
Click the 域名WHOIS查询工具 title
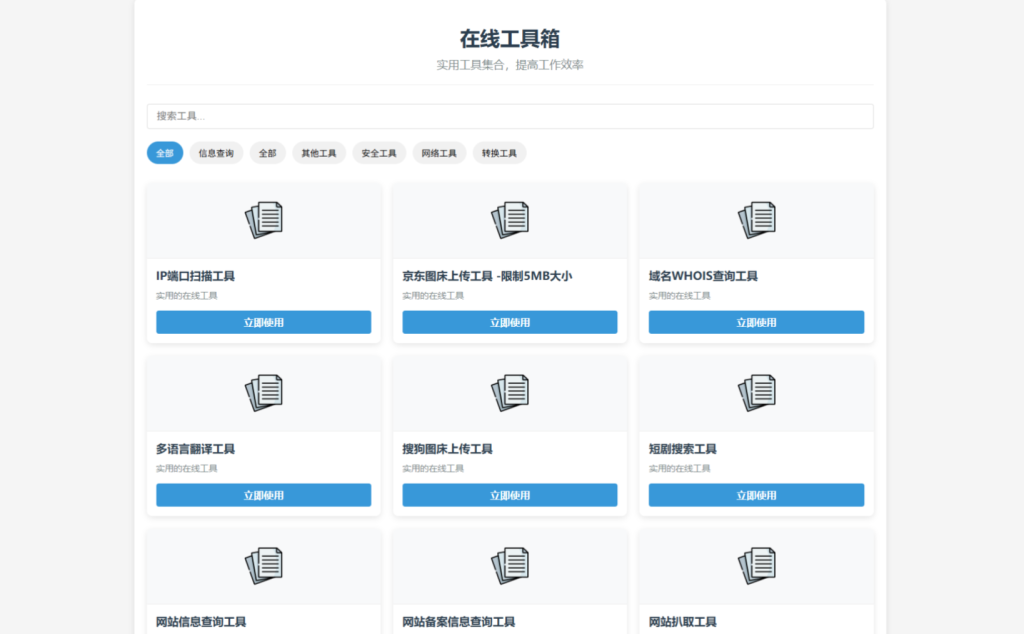[x=703, y=276]
